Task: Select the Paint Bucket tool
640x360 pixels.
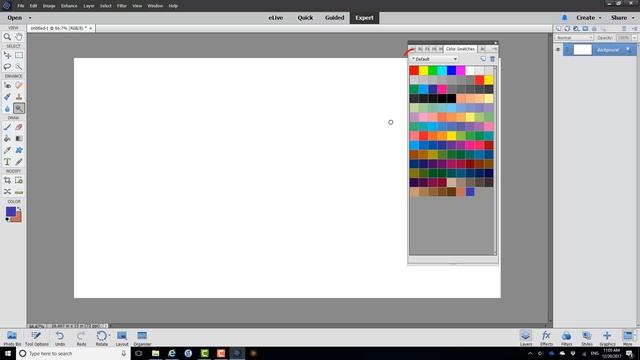Action: pos(7,139)
